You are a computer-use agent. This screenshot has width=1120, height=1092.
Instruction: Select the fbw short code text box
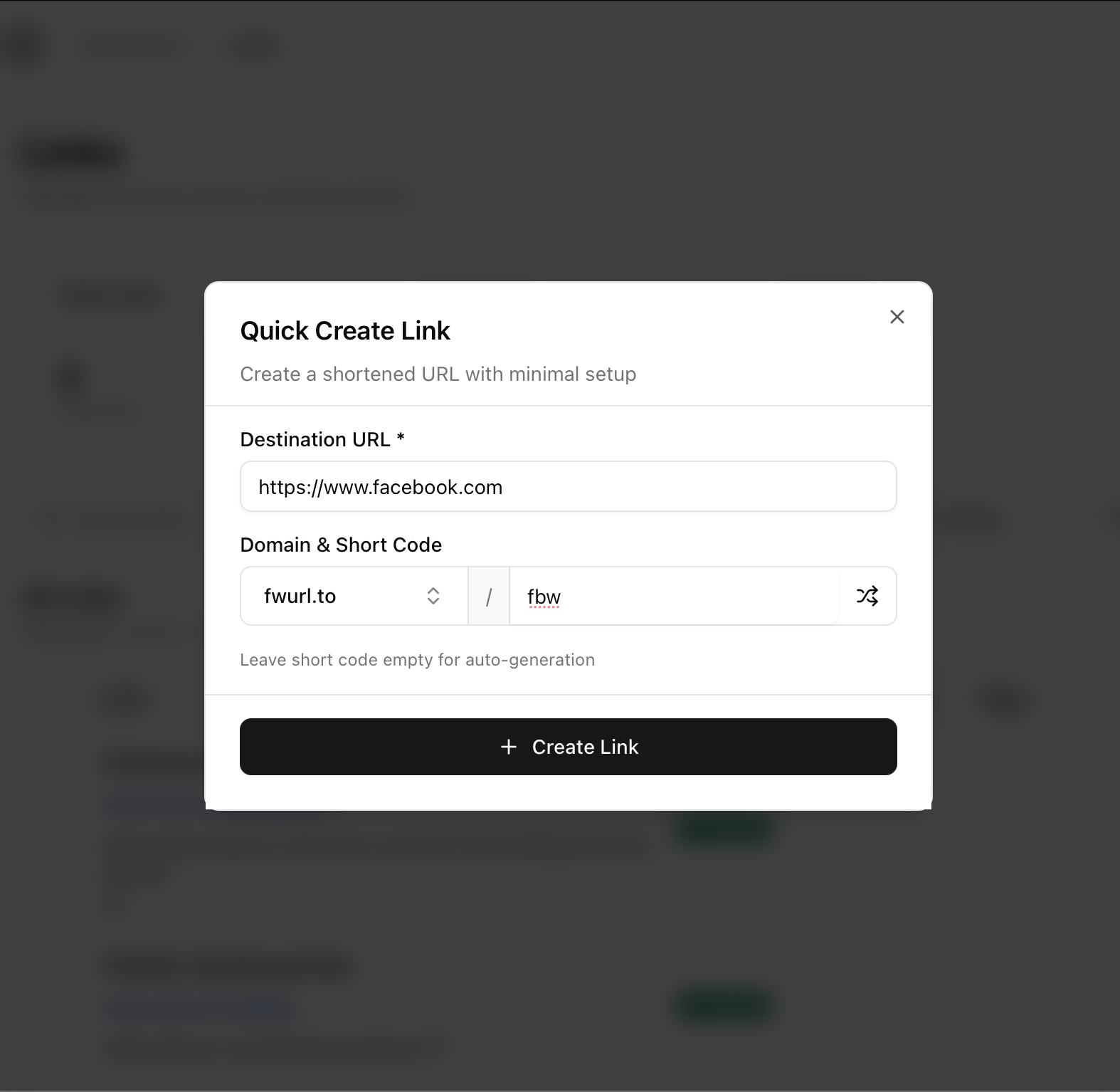tap(676, 596)
